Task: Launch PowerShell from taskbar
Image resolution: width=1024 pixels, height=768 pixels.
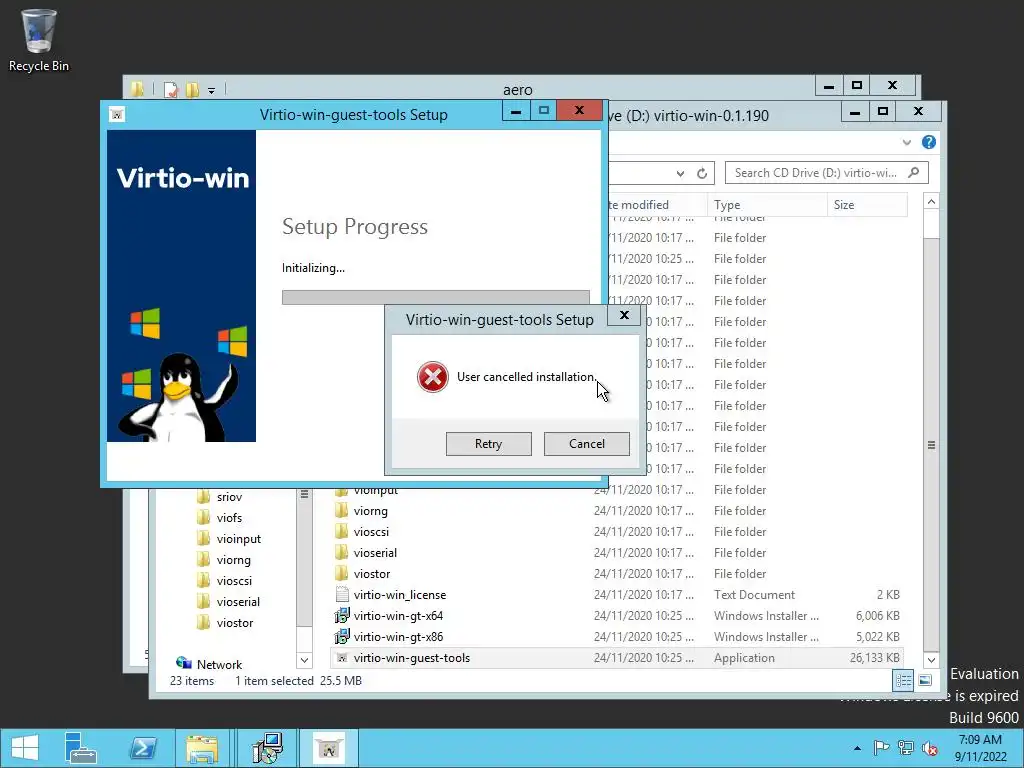Action: (x=142, y=748)
